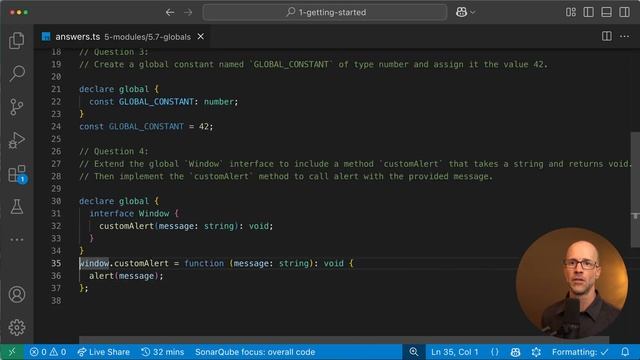Screen dimensions: 640x360
Task: Open the Copilot status icon in status bar
Action: point(515,352)
